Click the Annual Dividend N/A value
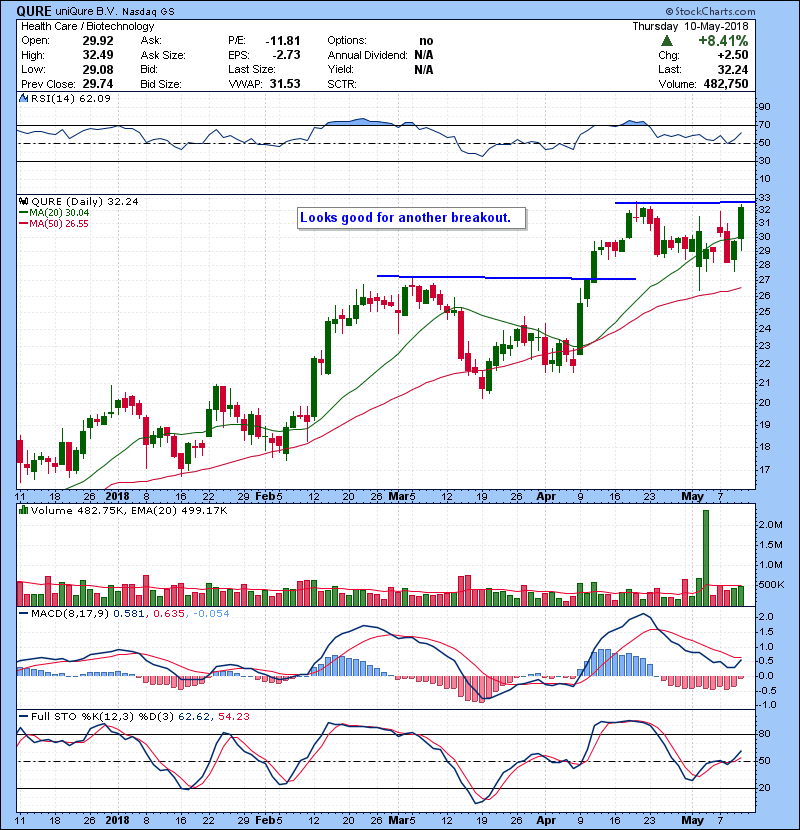This screenshot has width=800, height=830. pos(424,55)
